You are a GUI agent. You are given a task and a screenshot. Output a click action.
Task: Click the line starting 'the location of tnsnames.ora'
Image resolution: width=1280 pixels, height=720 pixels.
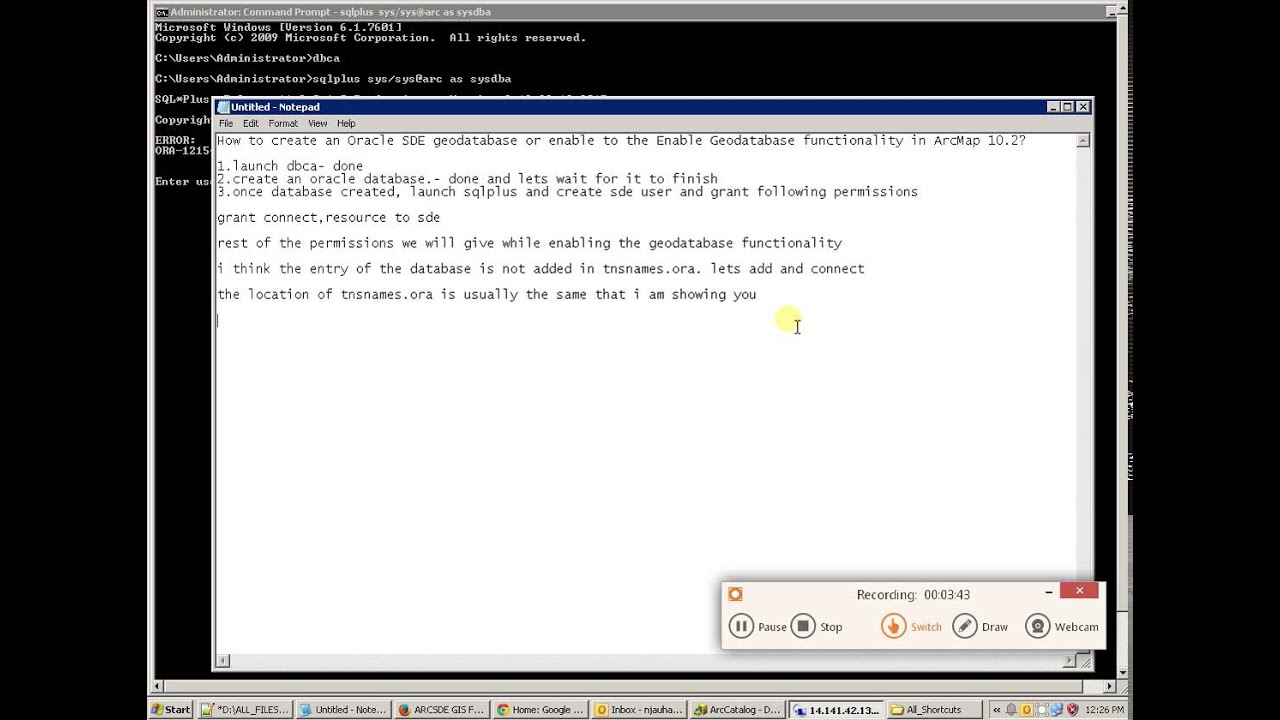[x=487, y=294]
